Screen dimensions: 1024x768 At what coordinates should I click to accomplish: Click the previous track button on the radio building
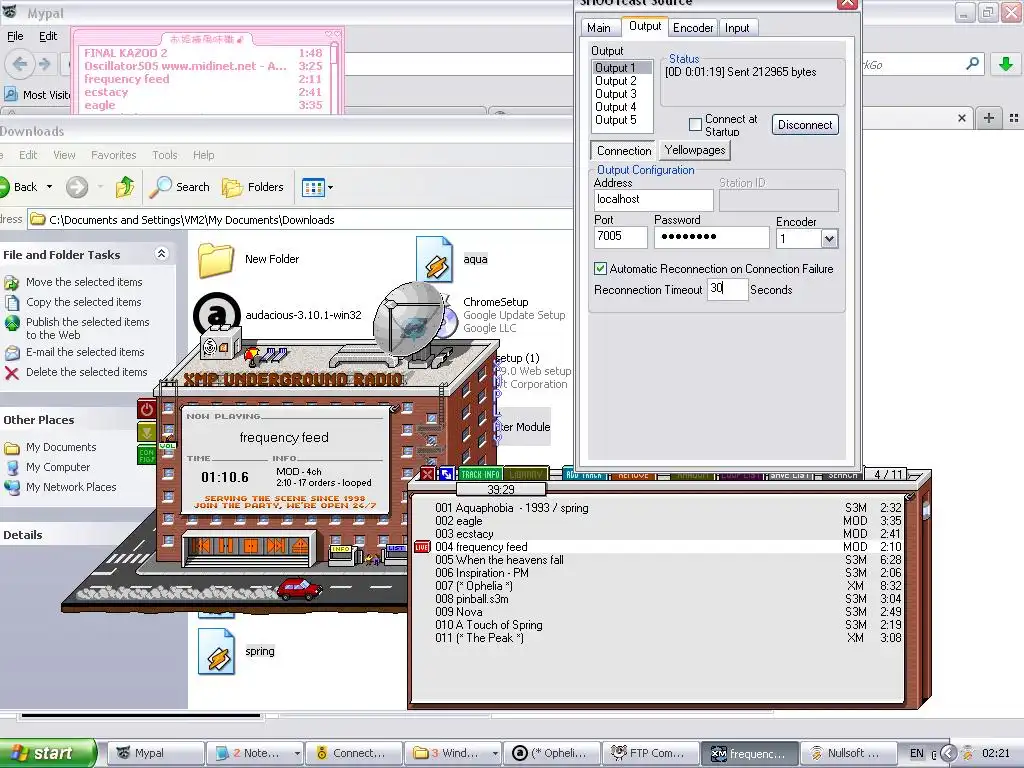click(201, 545)
